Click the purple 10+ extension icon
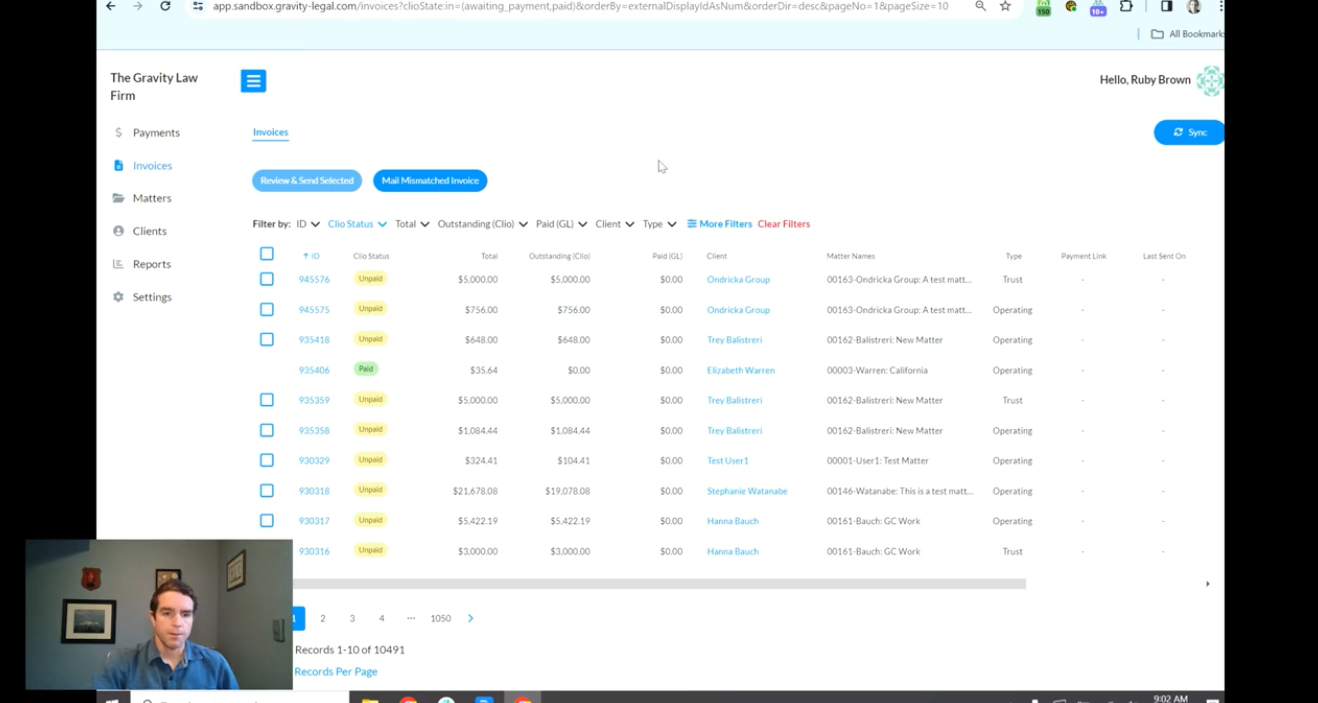Screen dimensions: 1318x703 [1098, 7]
